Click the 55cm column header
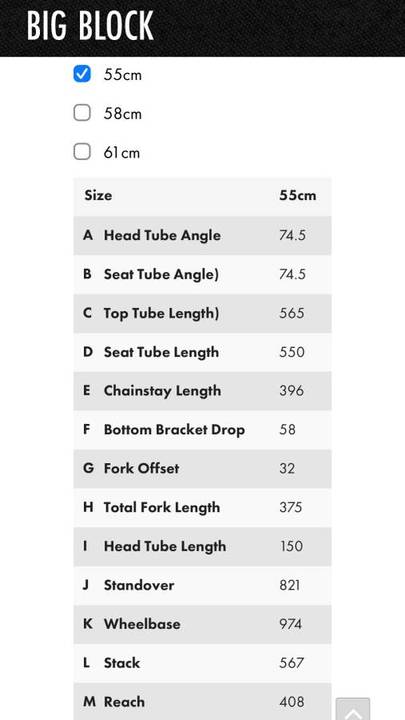 point(298,196)
